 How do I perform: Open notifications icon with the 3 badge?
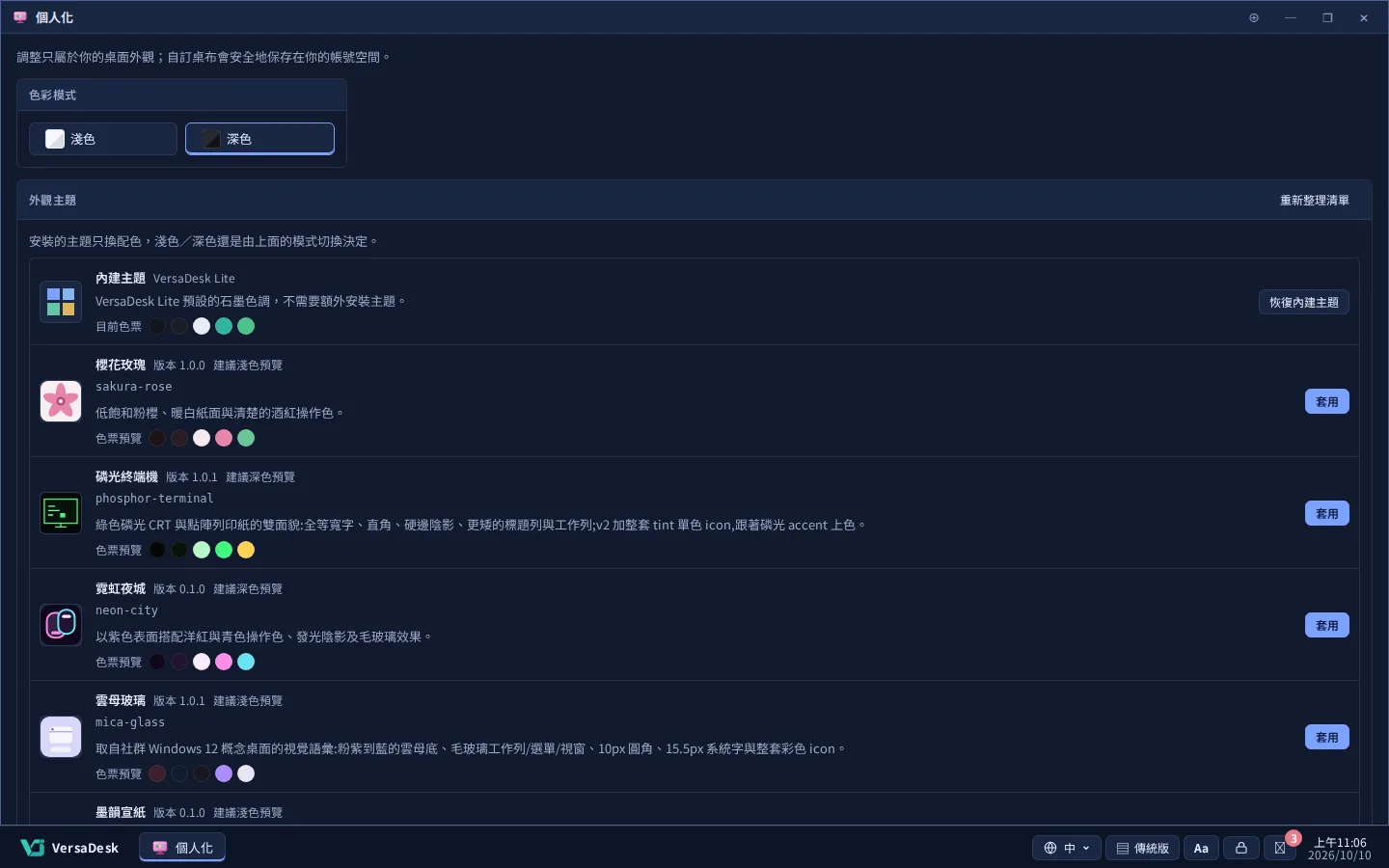pos(1280,848)
